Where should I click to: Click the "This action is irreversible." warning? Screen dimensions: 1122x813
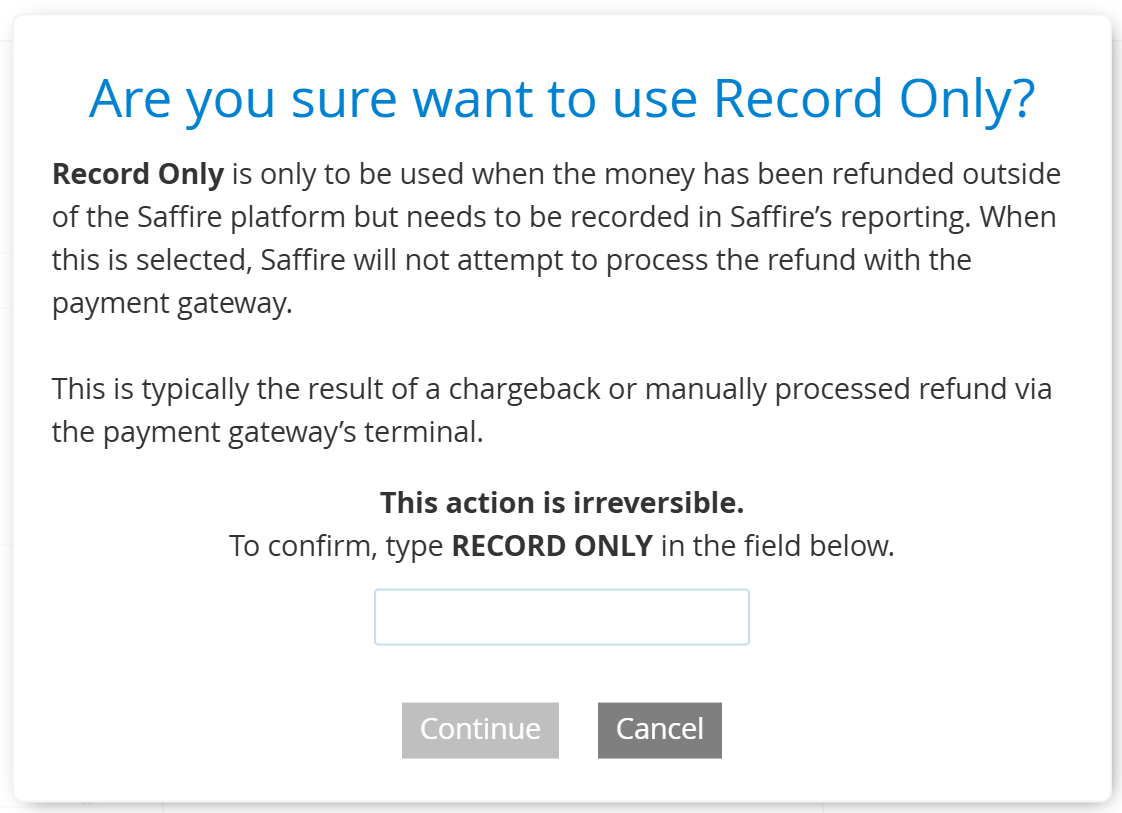[x=561, y=502]
